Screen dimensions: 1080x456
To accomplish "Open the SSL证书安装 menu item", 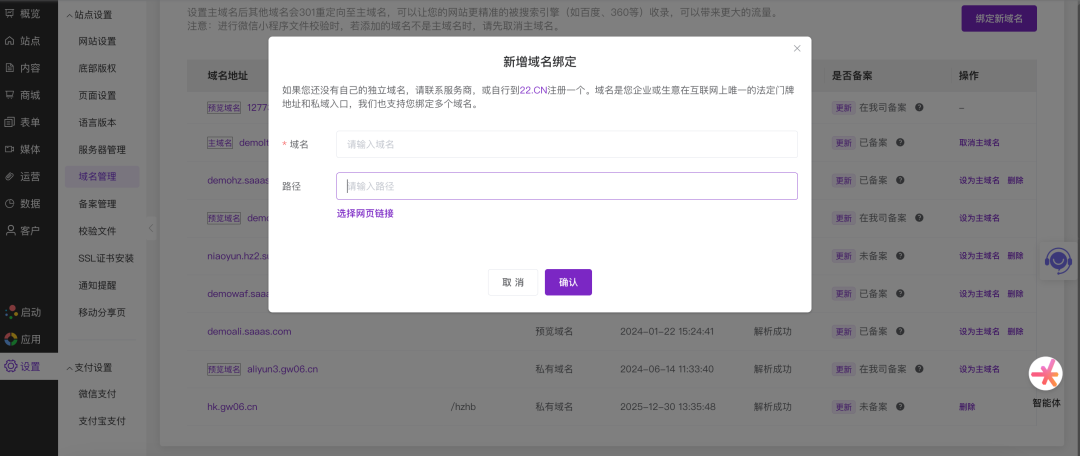I will click(106, 258).
